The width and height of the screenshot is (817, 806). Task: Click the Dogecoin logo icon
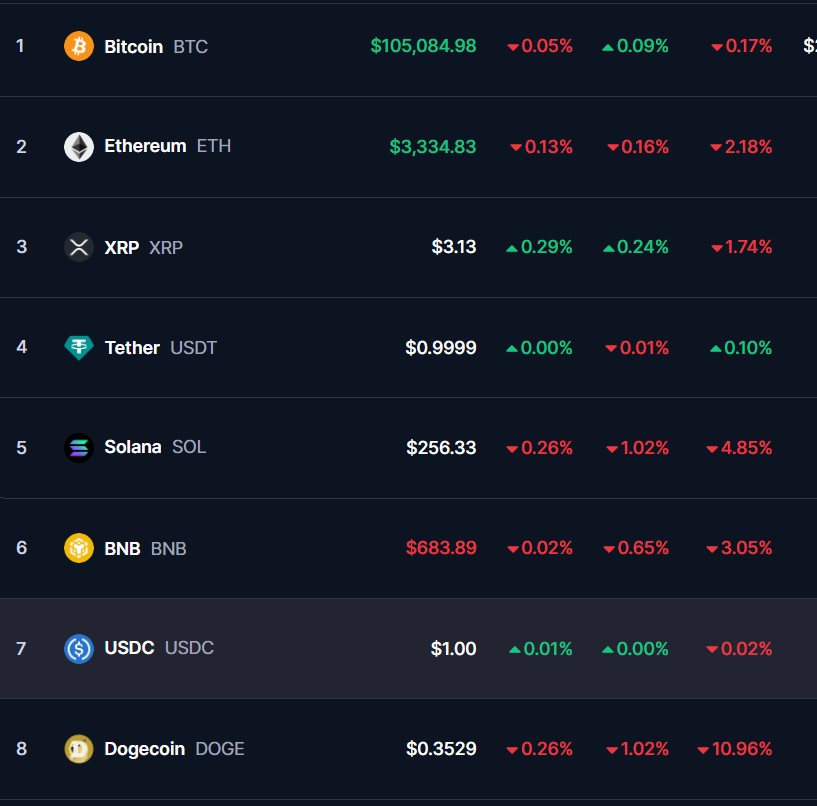click(79, 748)
